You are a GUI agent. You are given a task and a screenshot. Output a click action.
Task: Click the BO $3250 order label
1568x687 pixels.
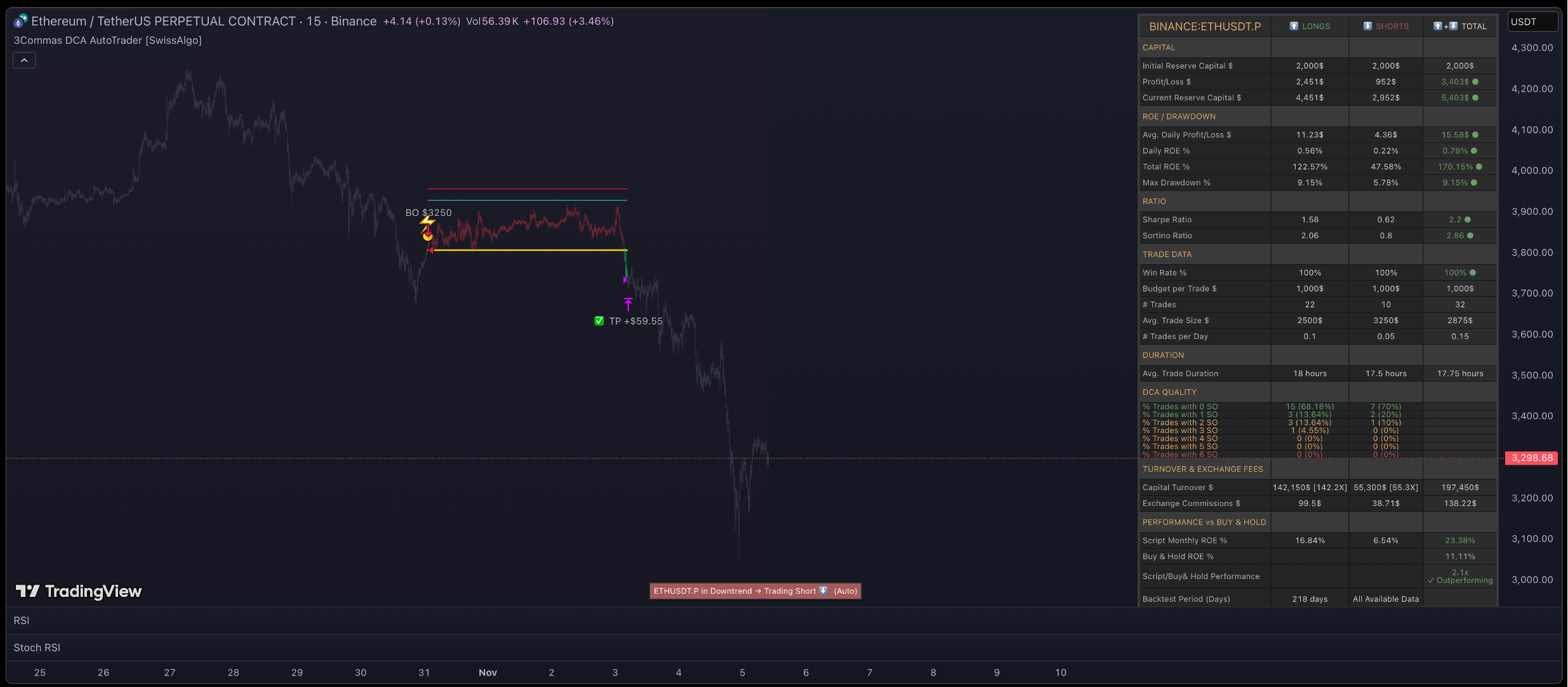pos(429,213)
